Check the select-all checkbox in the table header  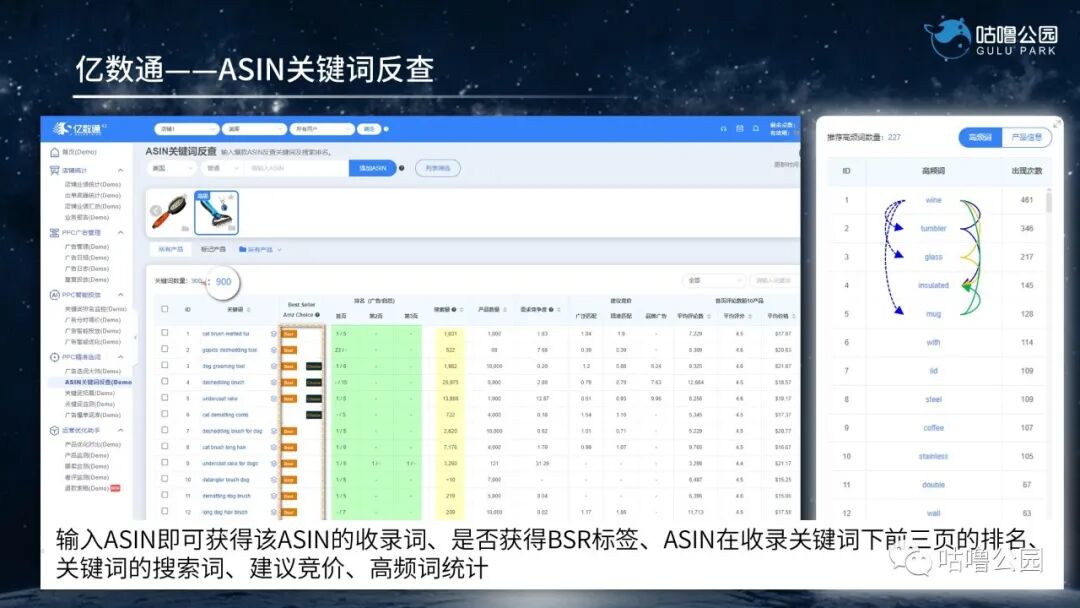click(x=164, y=308)
